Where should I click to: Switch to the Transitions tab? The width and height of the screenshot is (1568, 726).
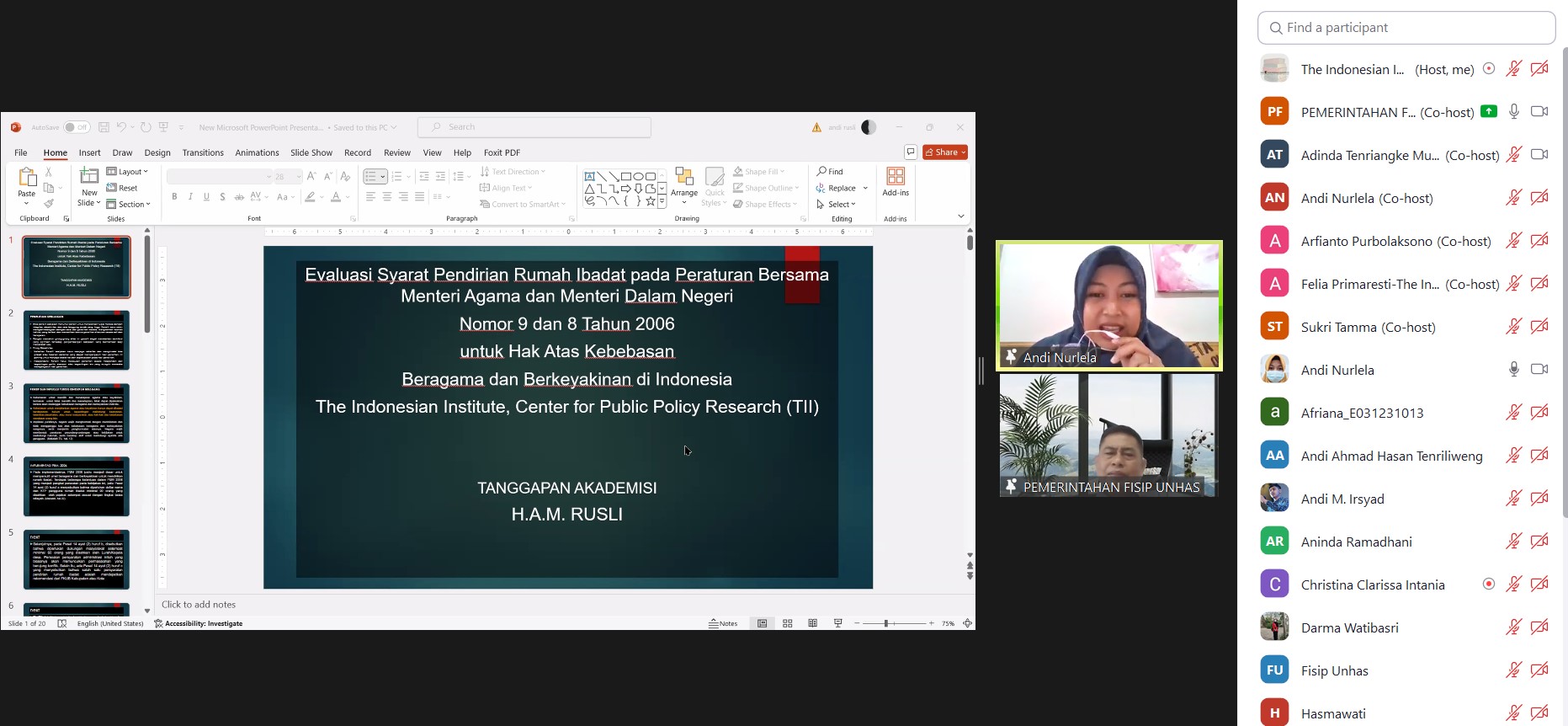[x=203, y=152]
